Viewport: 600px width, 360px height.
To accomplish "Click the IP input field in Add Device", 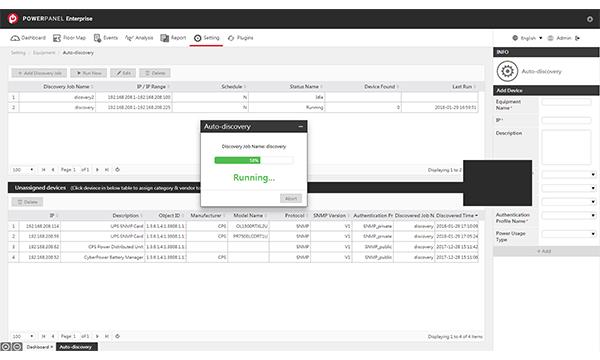I will pyautogui.click(x=566, y=121).
